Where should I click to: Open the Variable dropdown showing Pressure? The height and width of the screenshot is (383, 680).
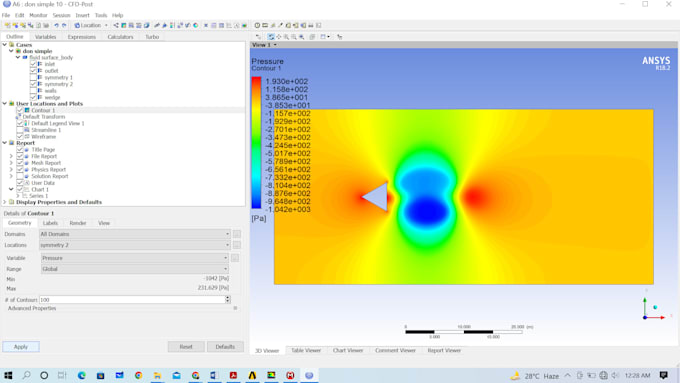click(134, 258)
